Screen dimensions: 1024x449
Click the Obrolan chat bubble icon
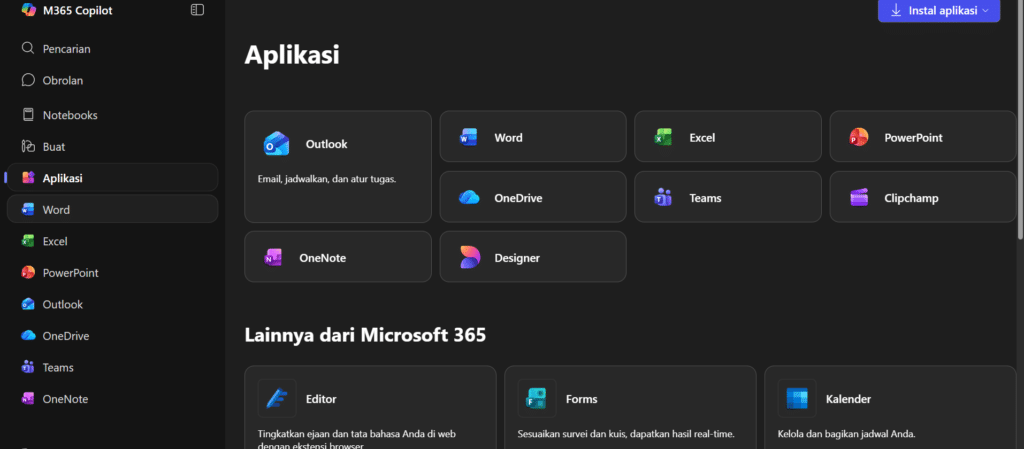coord(27,80)
